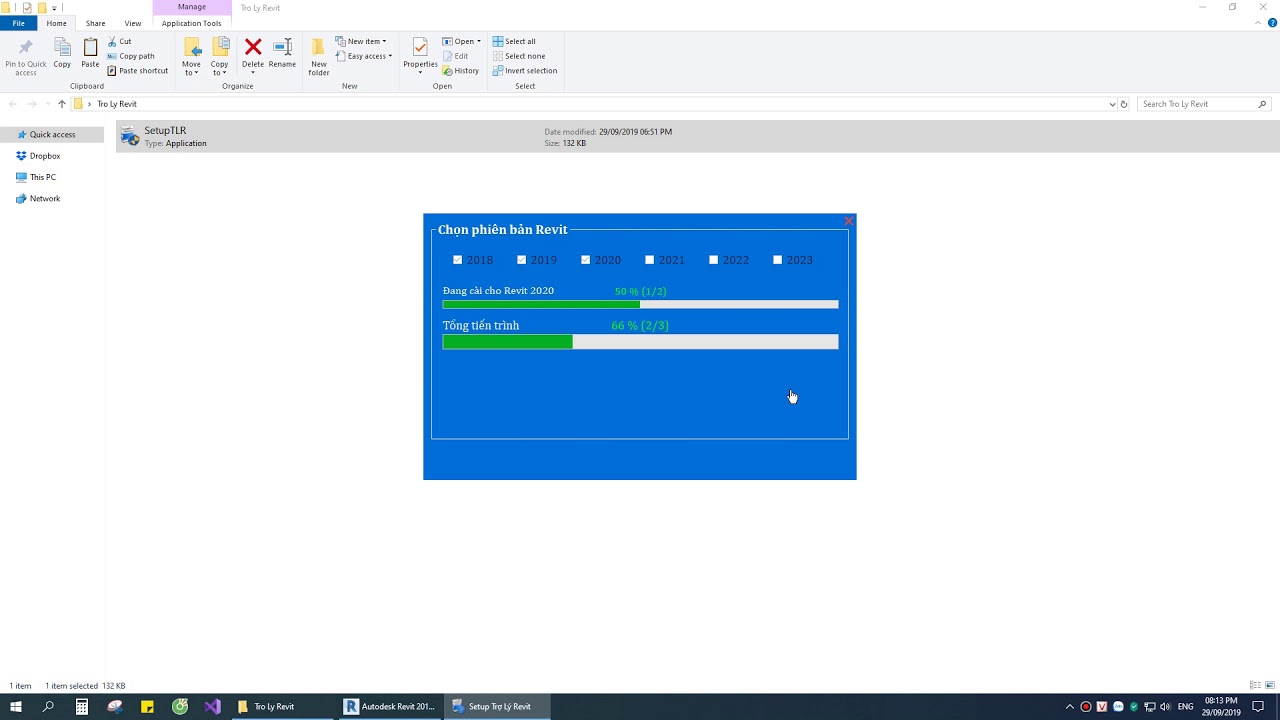Collapse the ribbon with the chevron

[1258, 23]
